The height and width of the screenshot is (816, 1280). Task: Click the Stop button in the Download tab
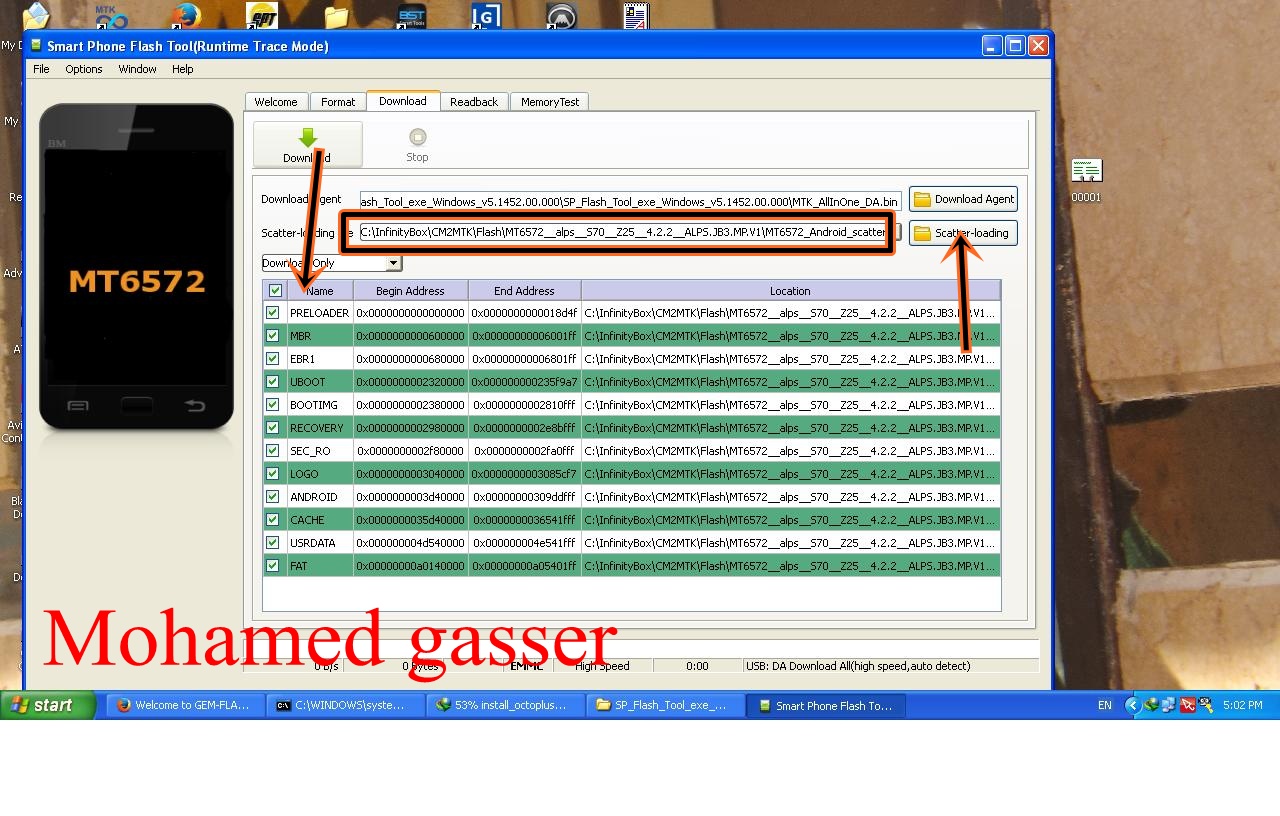(417, 144)
